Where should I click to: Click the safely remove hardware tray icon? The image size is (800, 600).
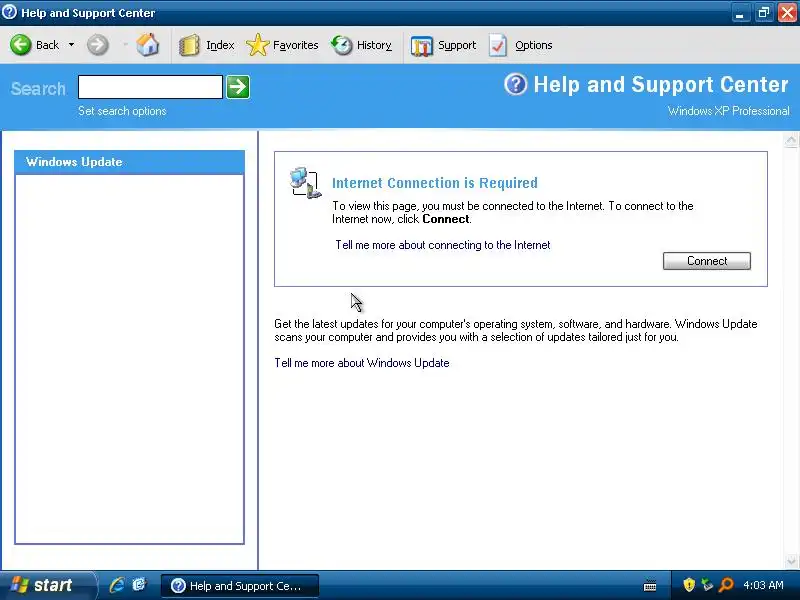coord(707,585)
